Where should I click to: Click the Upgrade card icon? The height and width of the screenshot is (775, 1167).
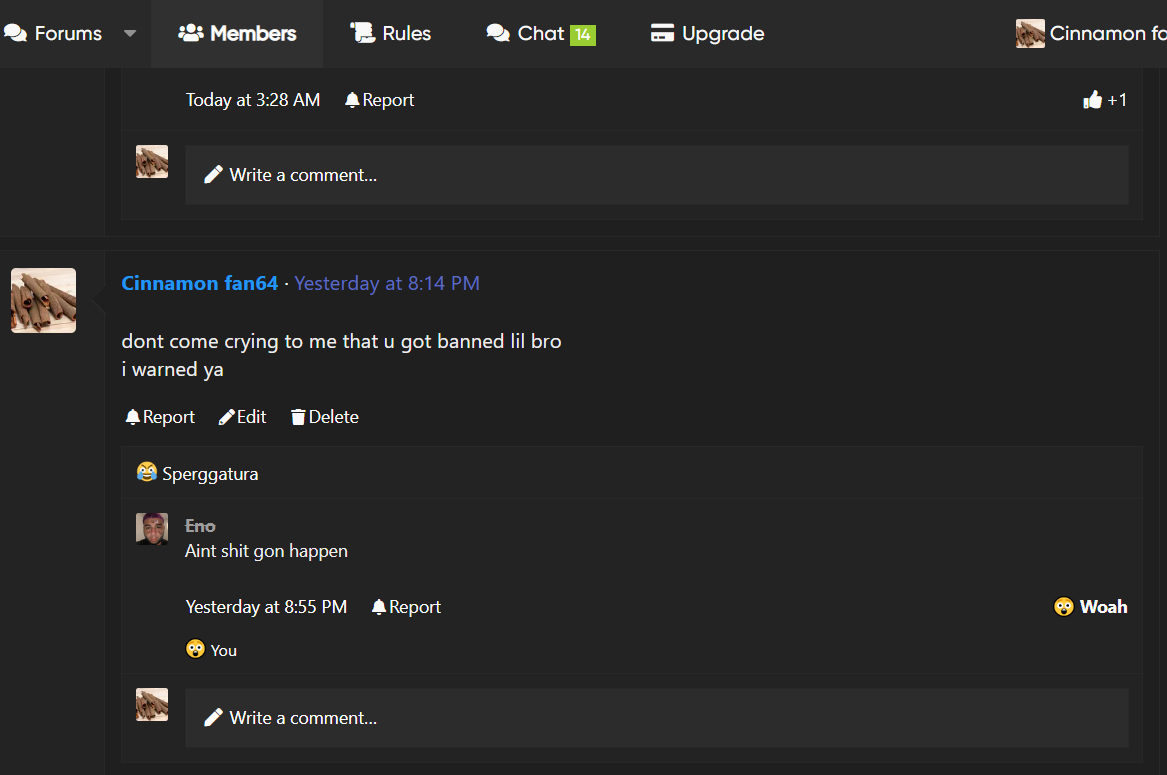tap(661, 32)
